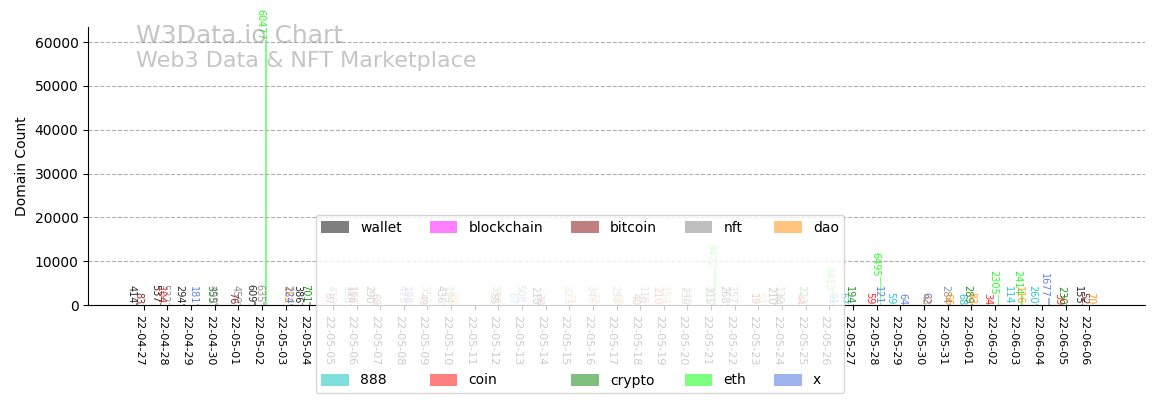Click the 'Web3 Data & NFT Marketplace' subtitle
The image size is (1160, 400).
306,61
